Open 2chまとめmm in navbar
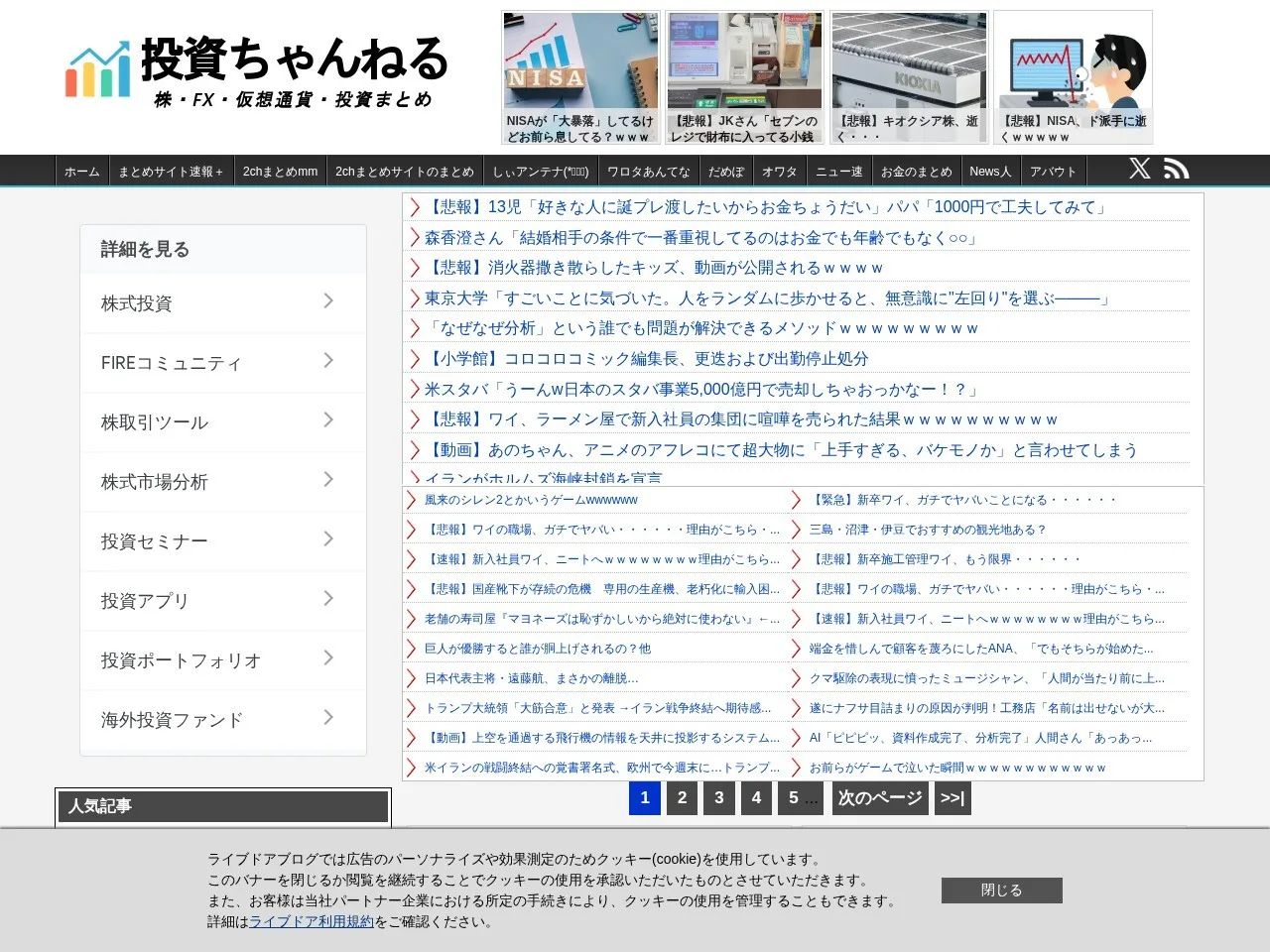1270x952 pixels. tap(280, 172)
